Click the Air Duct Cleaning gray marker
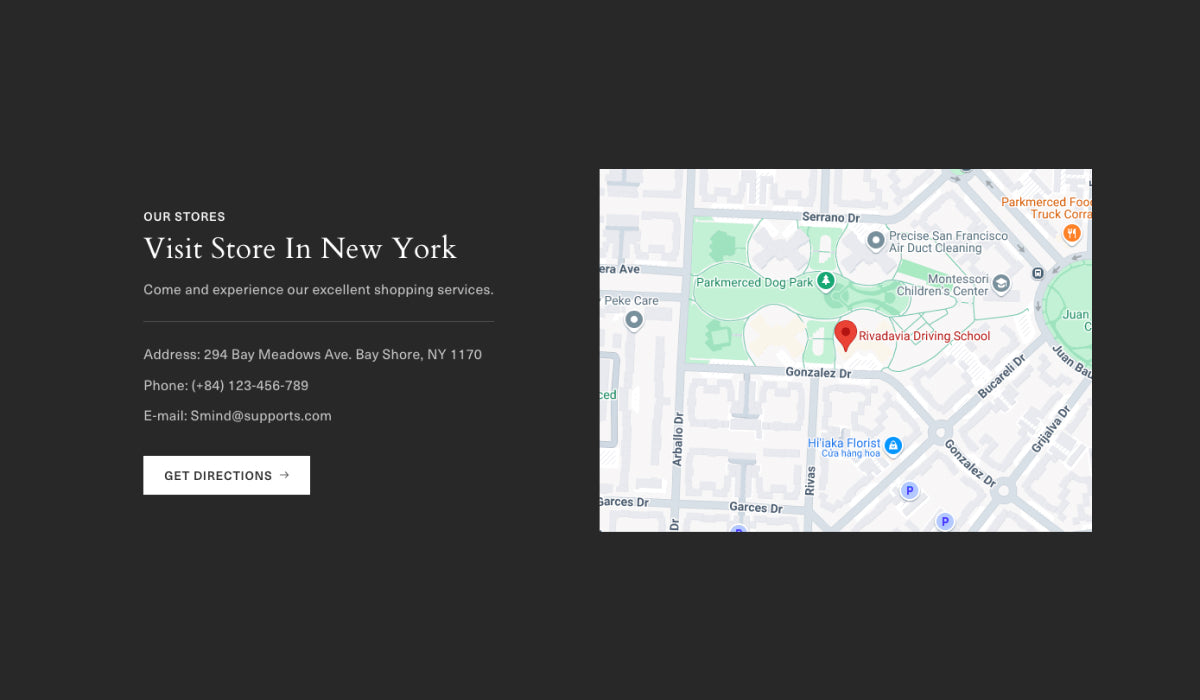 [x=875, y=241]
